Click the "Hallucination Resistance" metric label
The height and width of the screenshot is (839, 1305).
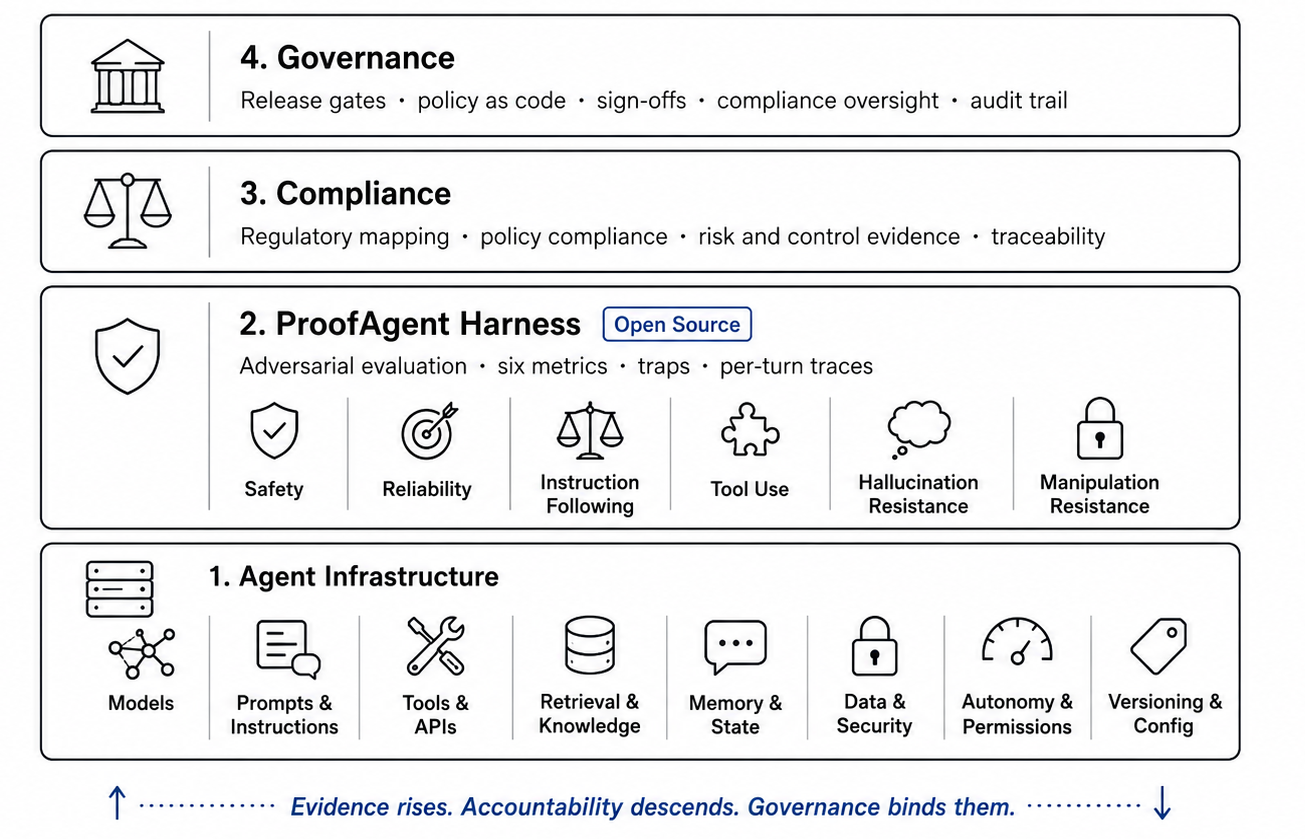pyautogui.click(x=918, y=494)
